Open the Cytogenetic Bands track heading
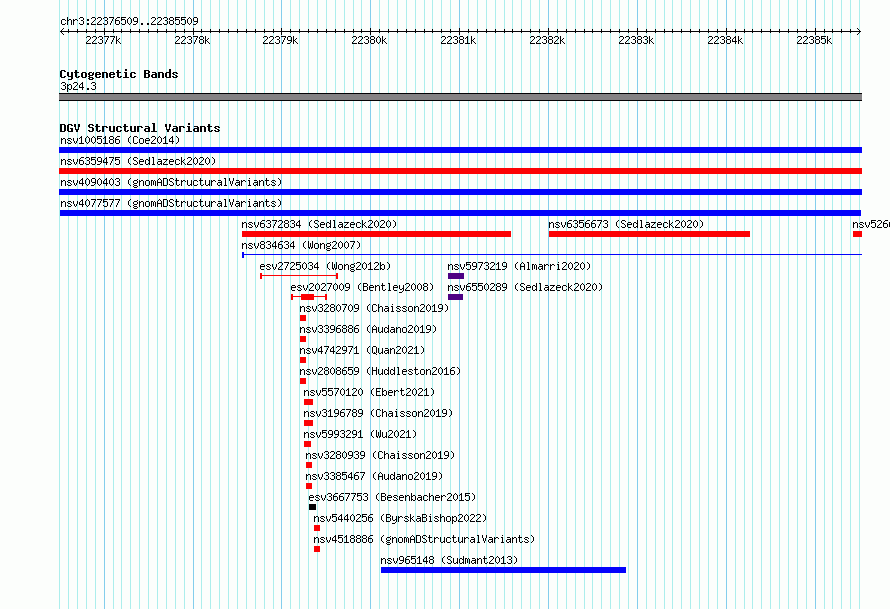Screen dimensions: 890x609 coord(119,74)
